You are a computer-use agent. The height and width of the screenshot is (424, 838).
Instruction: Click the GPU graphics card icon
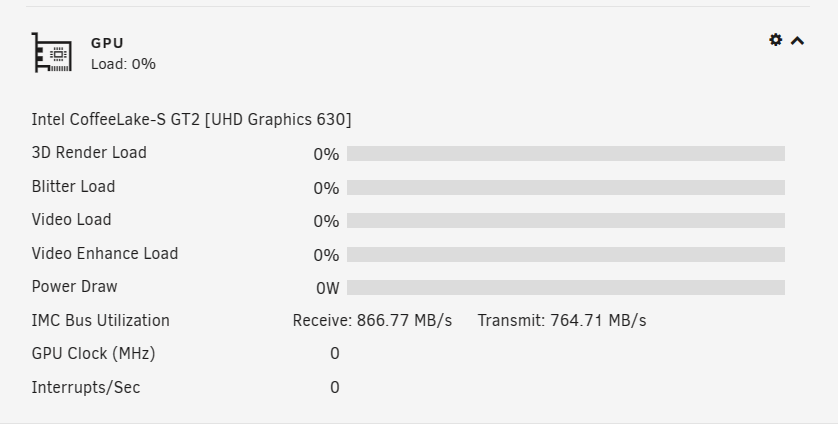click(x=51, y=52)
